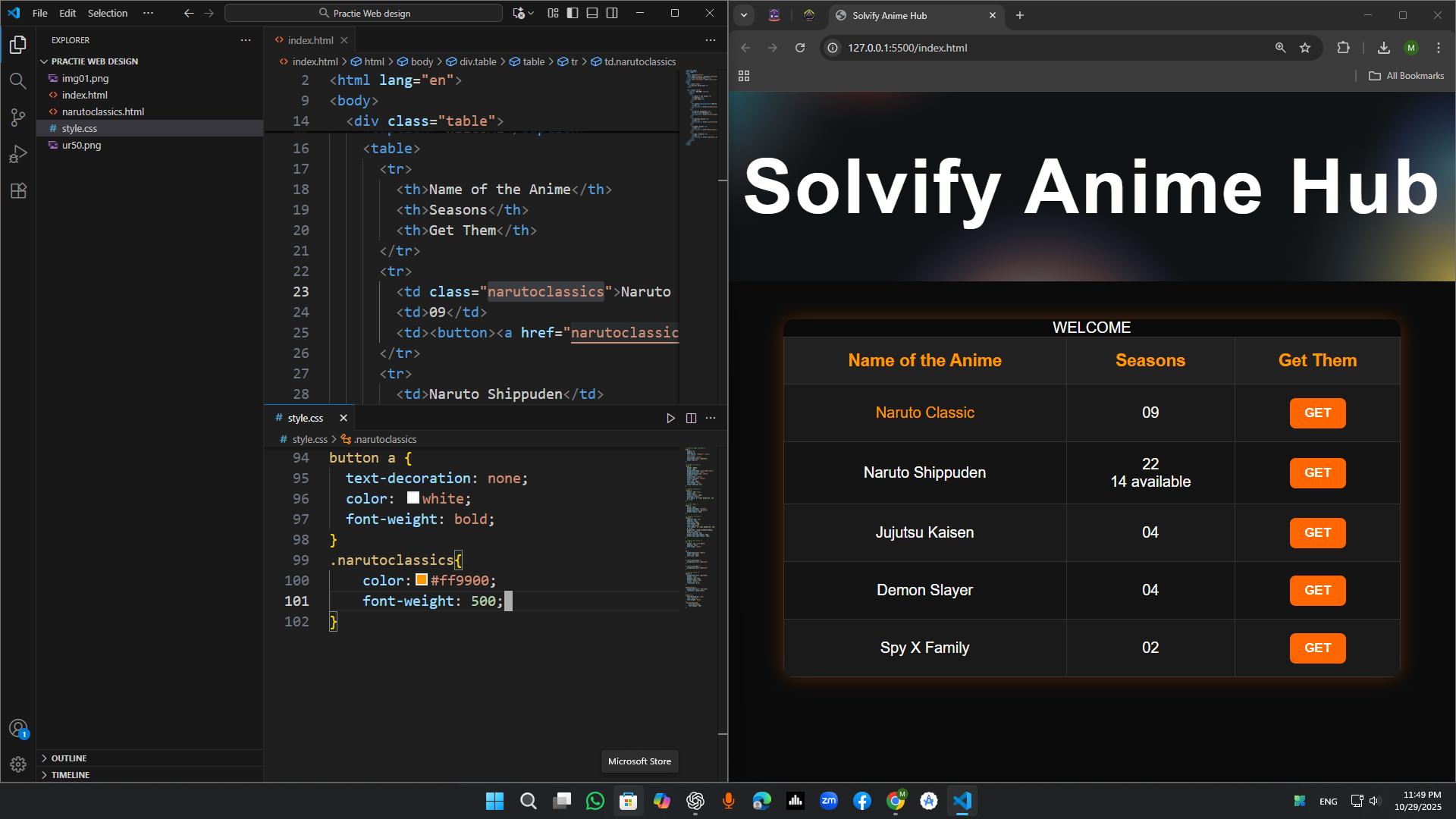This screenshot has width=1456, height=819.
Task: Open narutoclassics.html in Explorer
Action: coord(102,111)
